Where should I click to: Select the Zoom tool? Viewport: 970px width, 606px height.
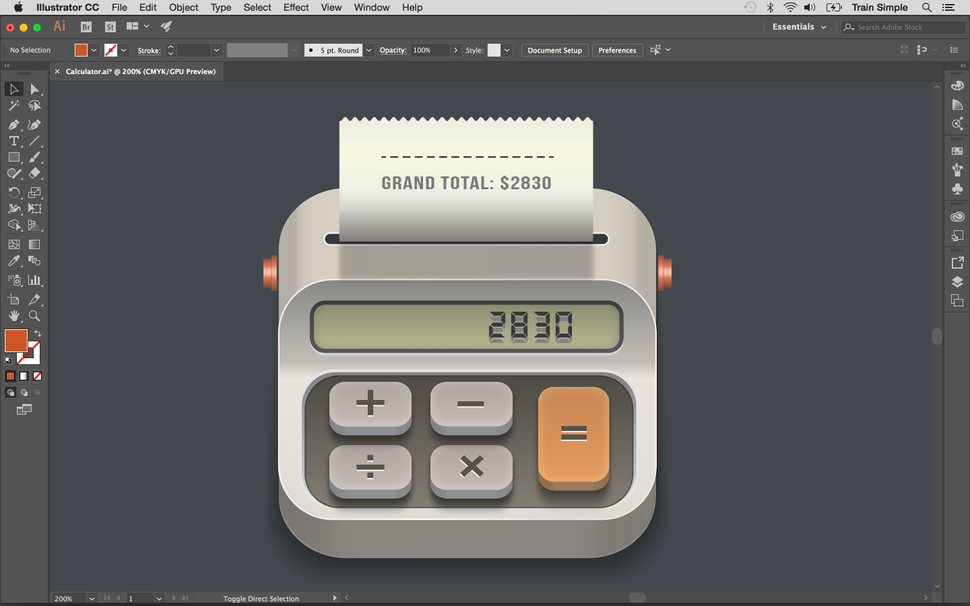34,315
